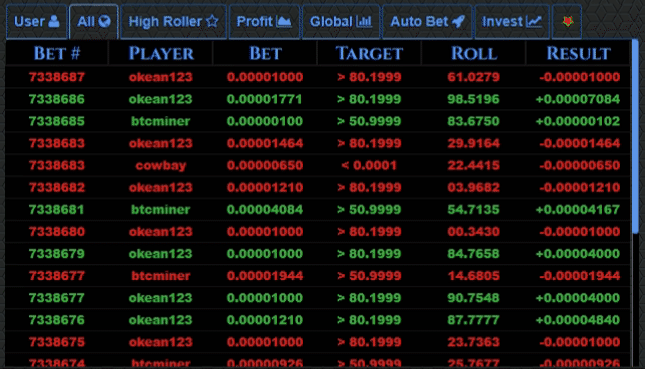The width and height of the screenshot is (645, 369).
Task: Click target value < 0.0001
Action: (x=369, y=165)
